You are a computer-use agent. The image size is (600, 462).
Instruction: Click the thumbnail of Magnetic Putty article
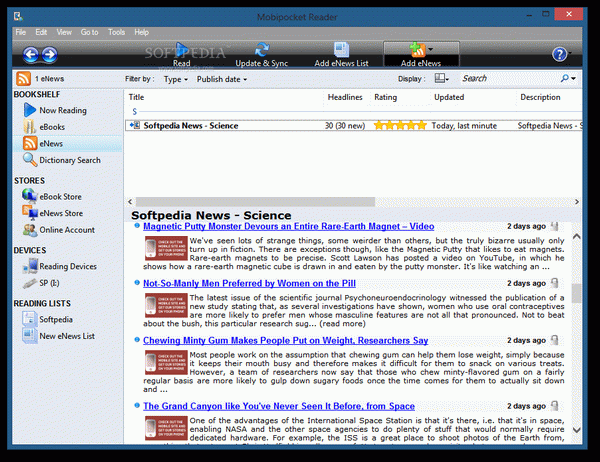(166, 248)
